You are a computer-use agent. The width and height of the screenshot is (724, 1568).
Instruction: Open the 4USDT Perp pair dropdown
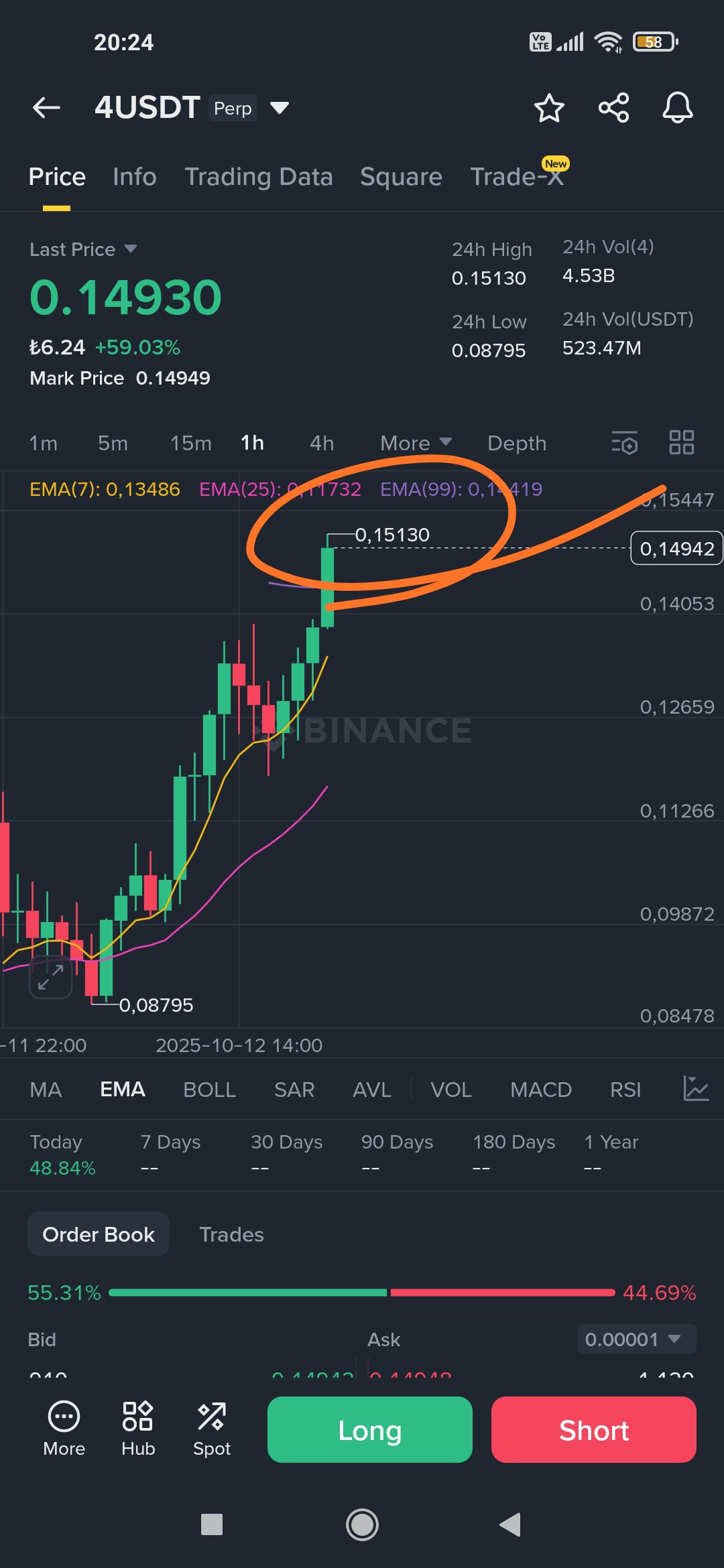(x=279, y=108)
